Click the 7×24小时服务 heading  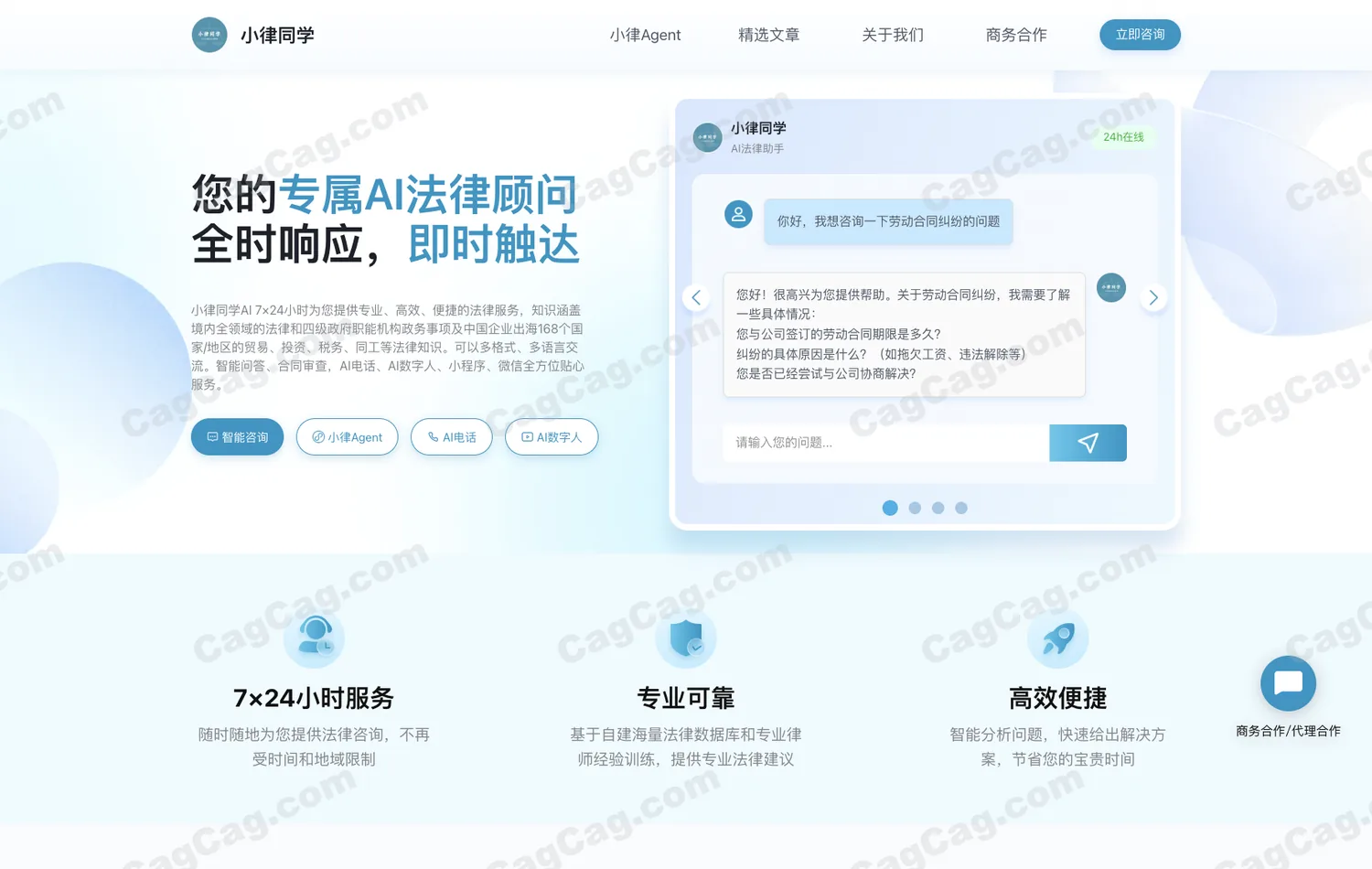tap(314, 698)
